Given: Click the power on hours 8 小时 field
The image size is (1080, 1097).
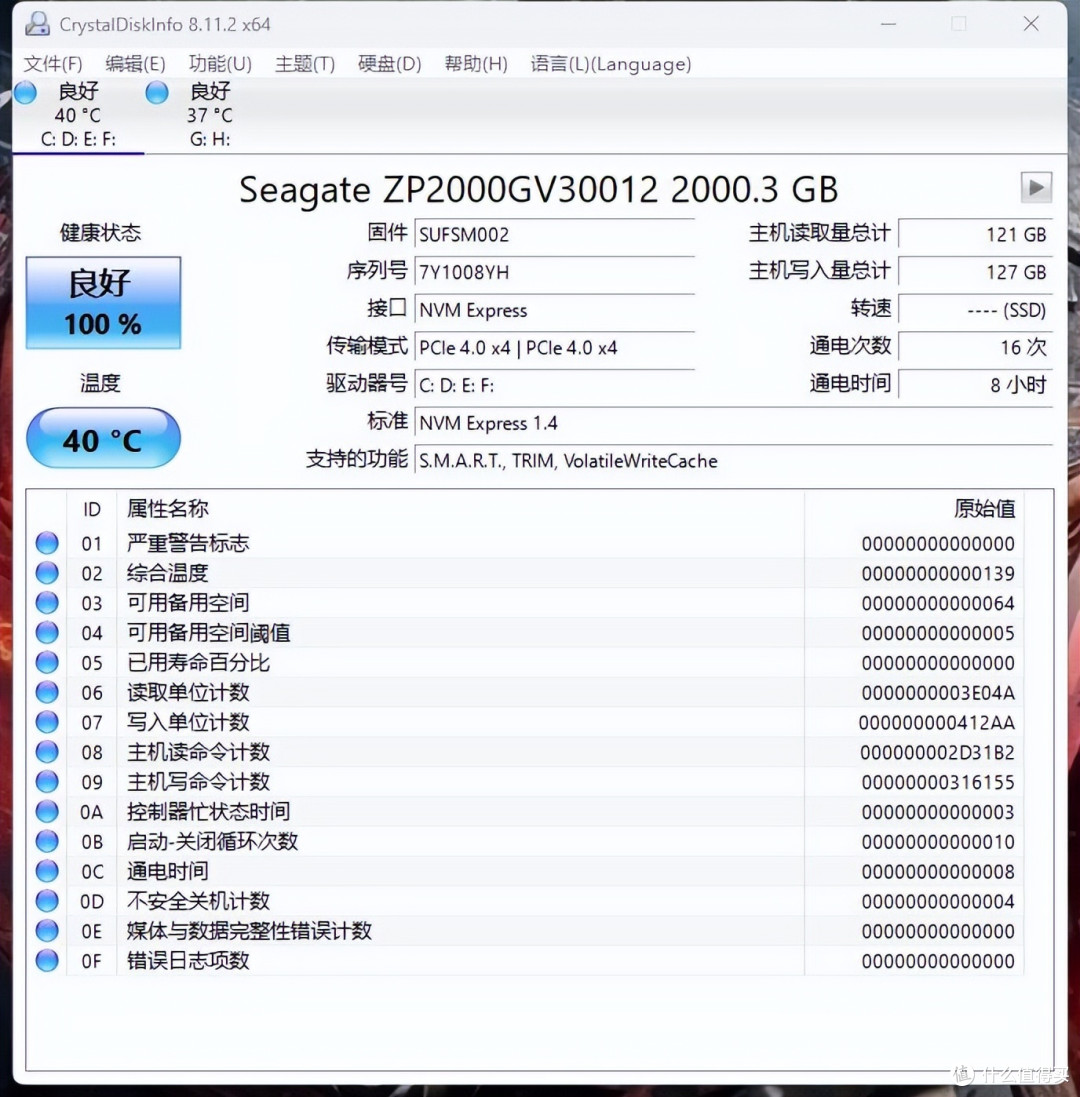Looking at the screenshot, I should (975, 386).
